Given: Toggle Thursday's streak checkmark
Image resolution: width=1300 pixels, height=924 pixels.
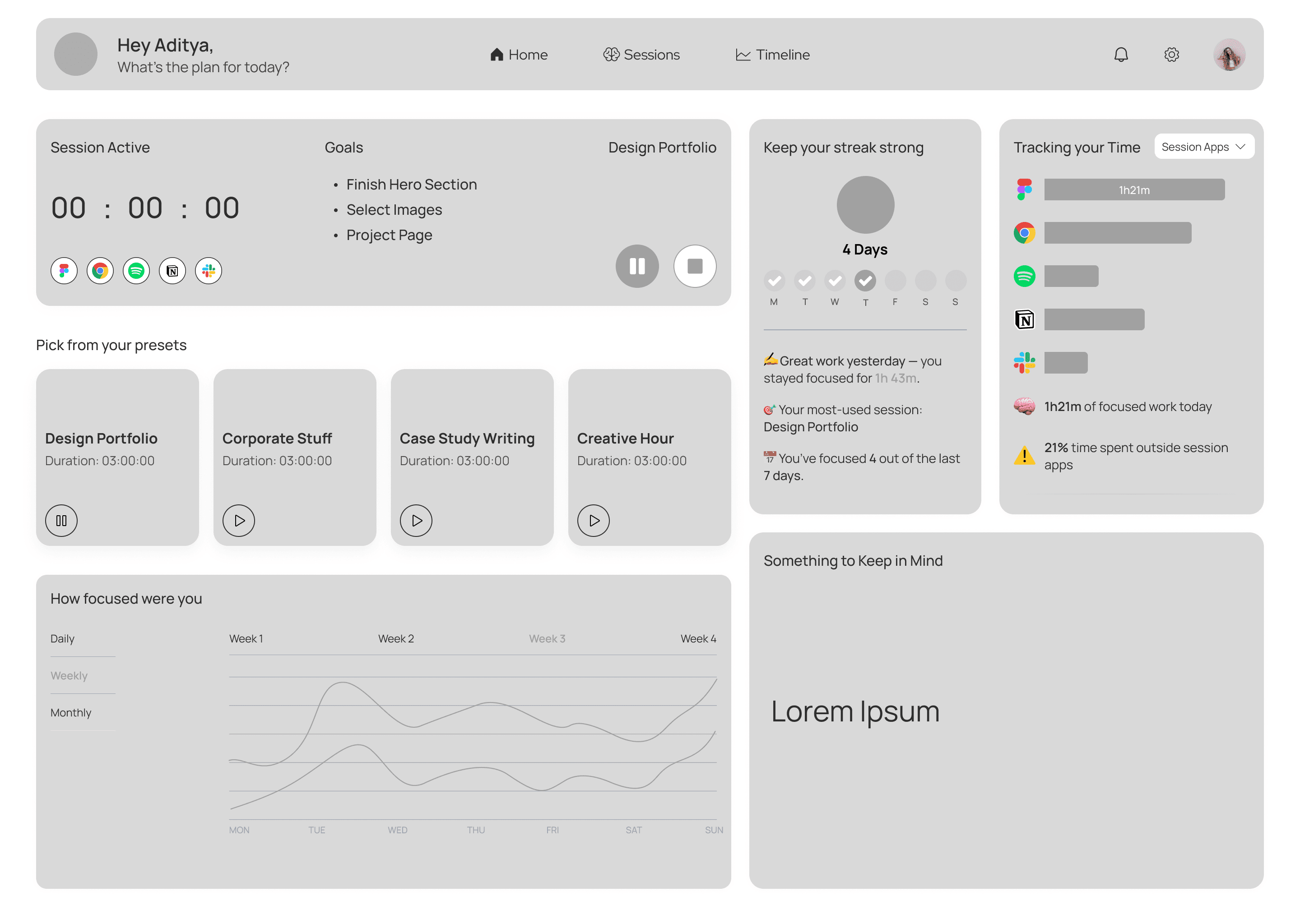Looking at the screenshot, I should (x=864, y=281).
